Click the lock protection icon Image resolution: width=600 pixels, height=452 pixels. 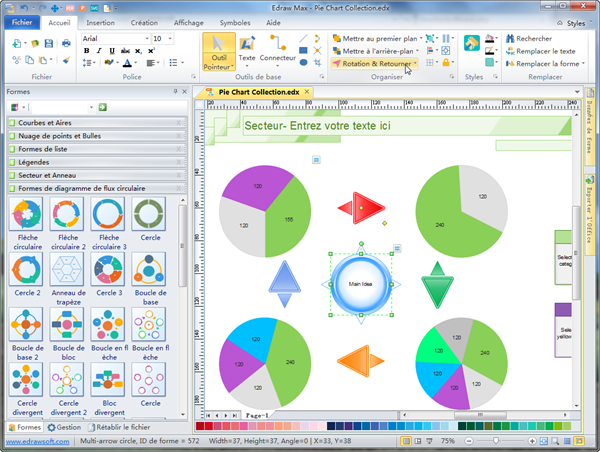point(446,62)
